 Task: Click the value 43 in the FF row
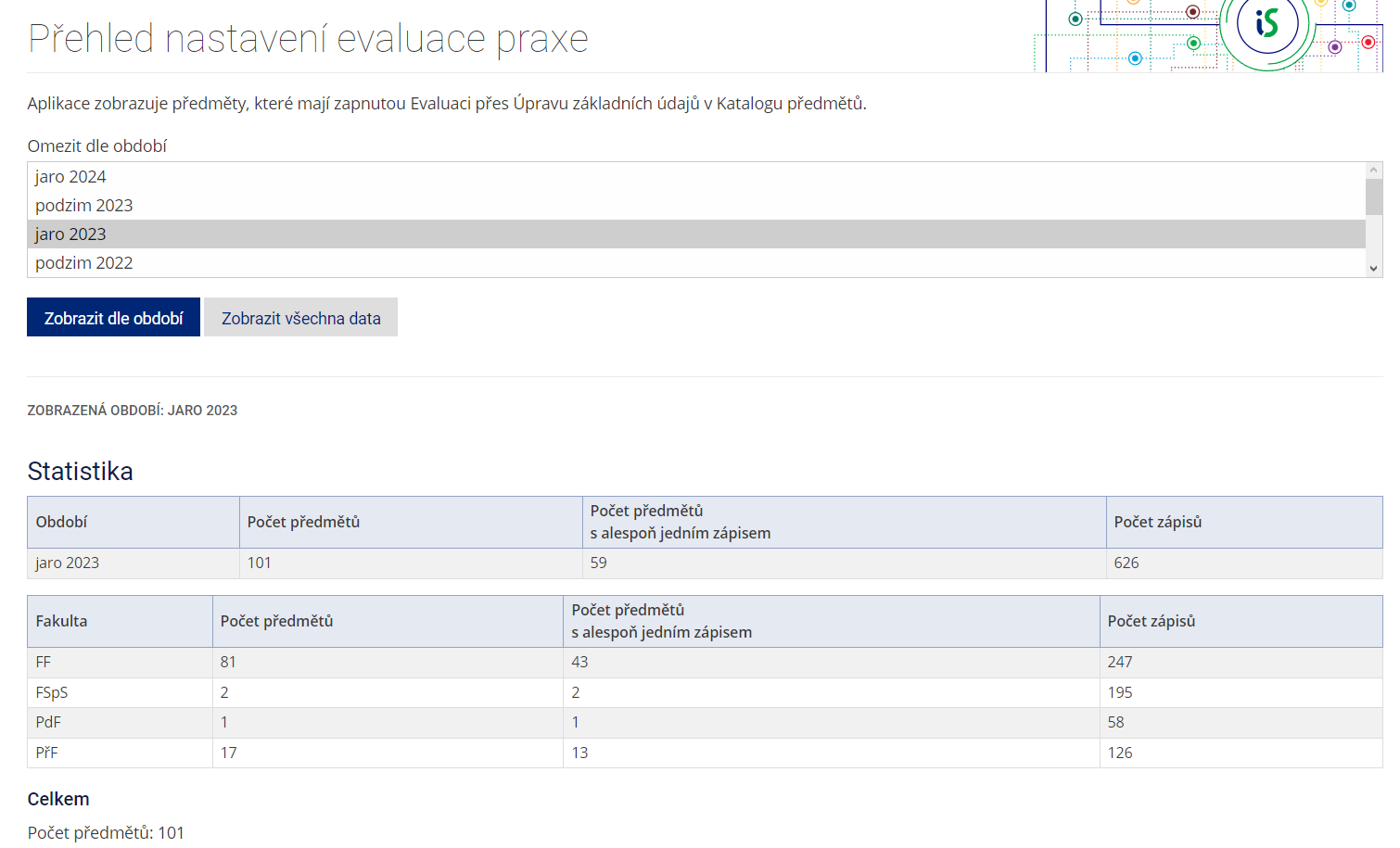pos(579,662)
